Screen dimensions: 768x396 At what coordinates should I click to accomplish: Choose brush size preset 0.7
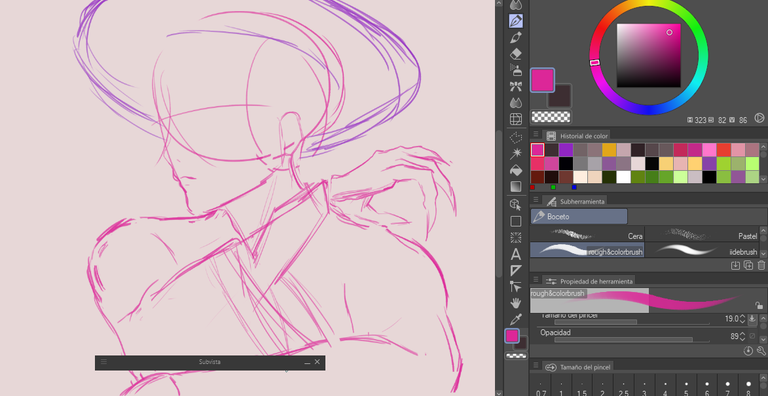point(541,386)
